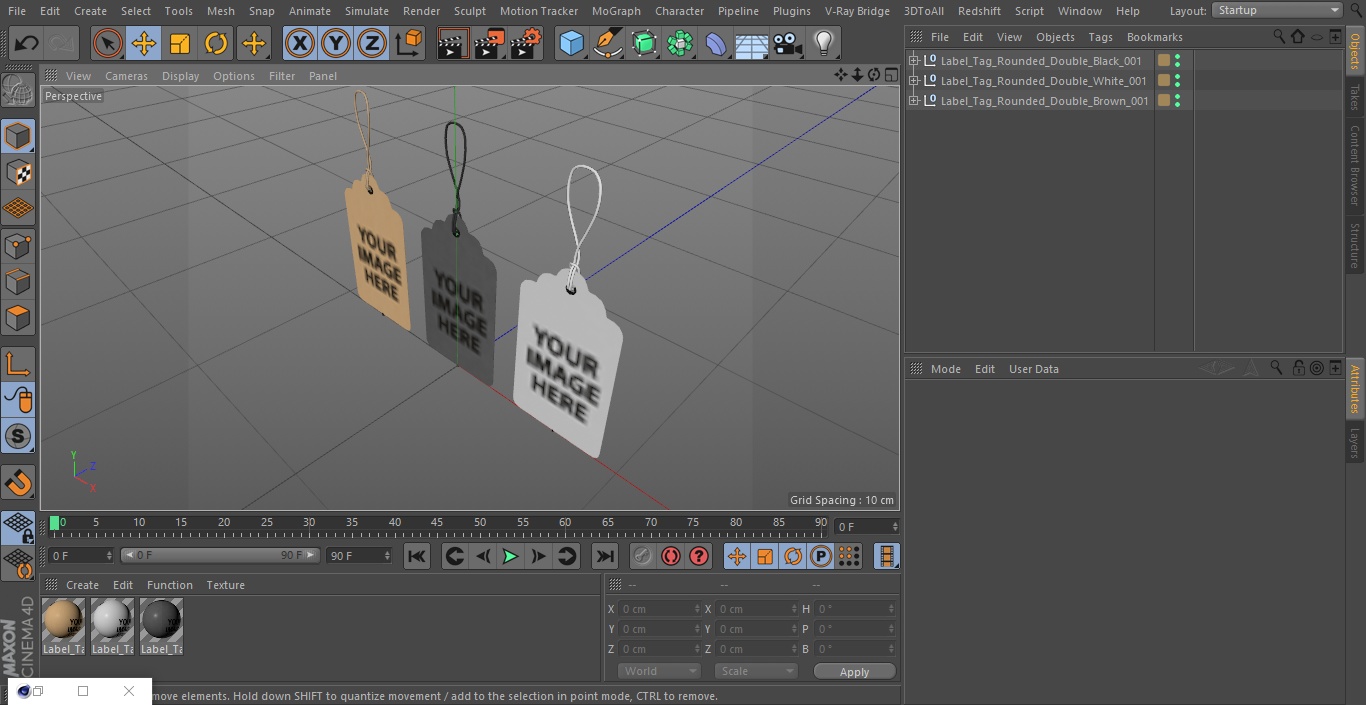Open the Layout dropdown set to Startup

tap(1277, 10)
